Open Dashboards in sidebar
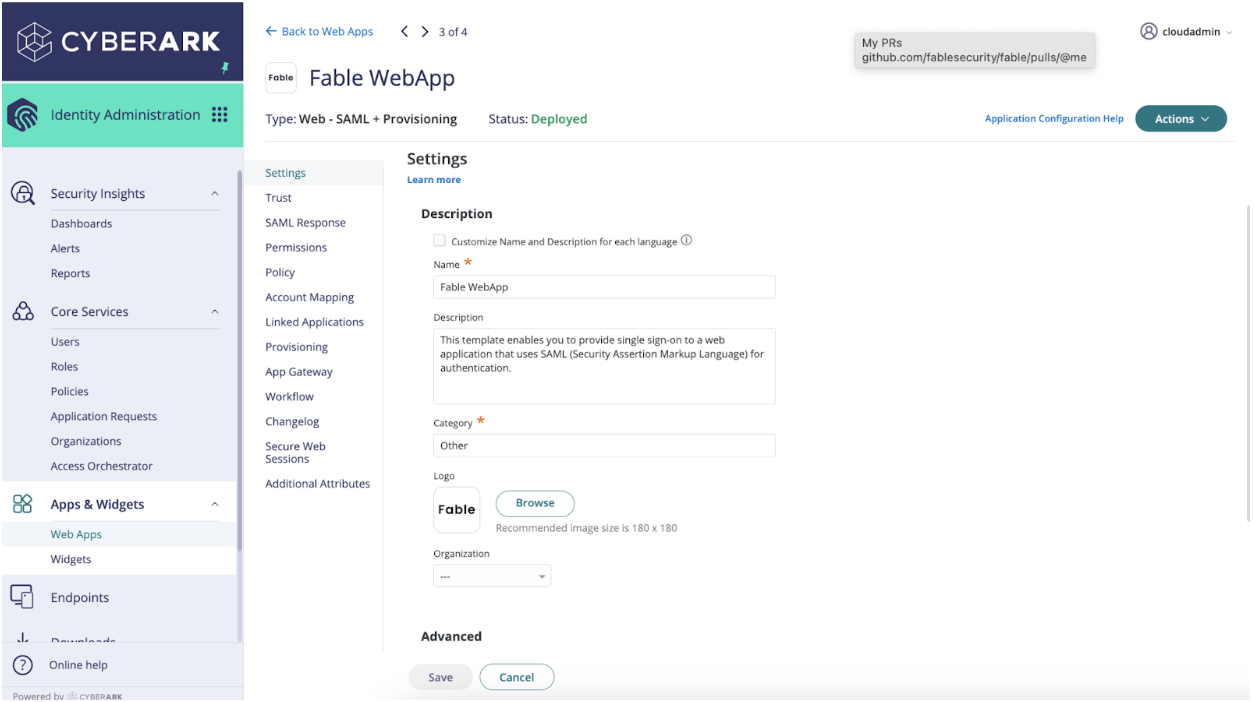Screen dimensions: 1254x702 (x=81, y=224)
